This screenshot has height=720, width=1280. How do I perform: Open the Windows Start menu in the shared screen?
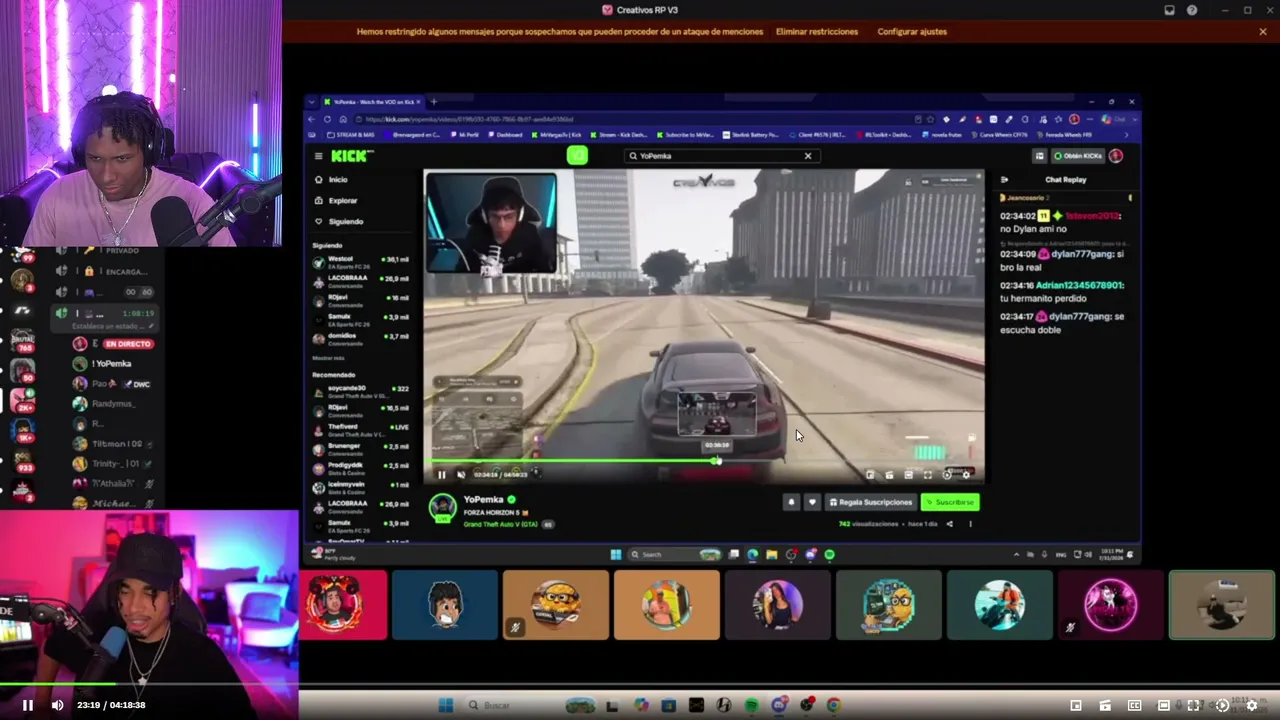click(x=616, y=554)
